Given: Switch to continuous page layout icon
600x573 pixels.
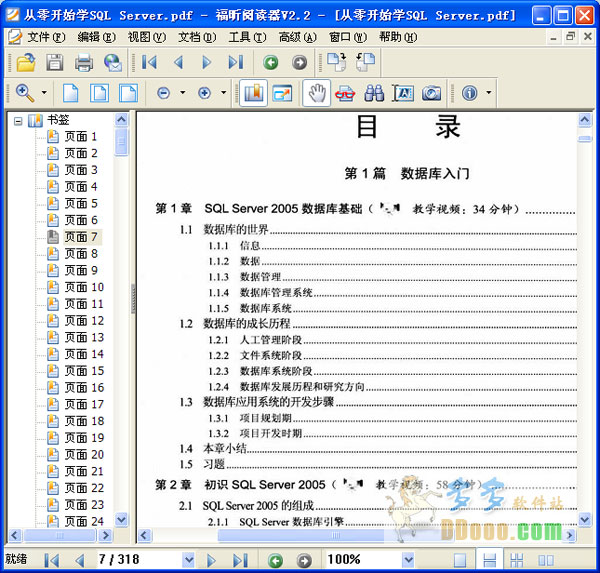Looking at the screenshot, I should [x=490, y=561].
